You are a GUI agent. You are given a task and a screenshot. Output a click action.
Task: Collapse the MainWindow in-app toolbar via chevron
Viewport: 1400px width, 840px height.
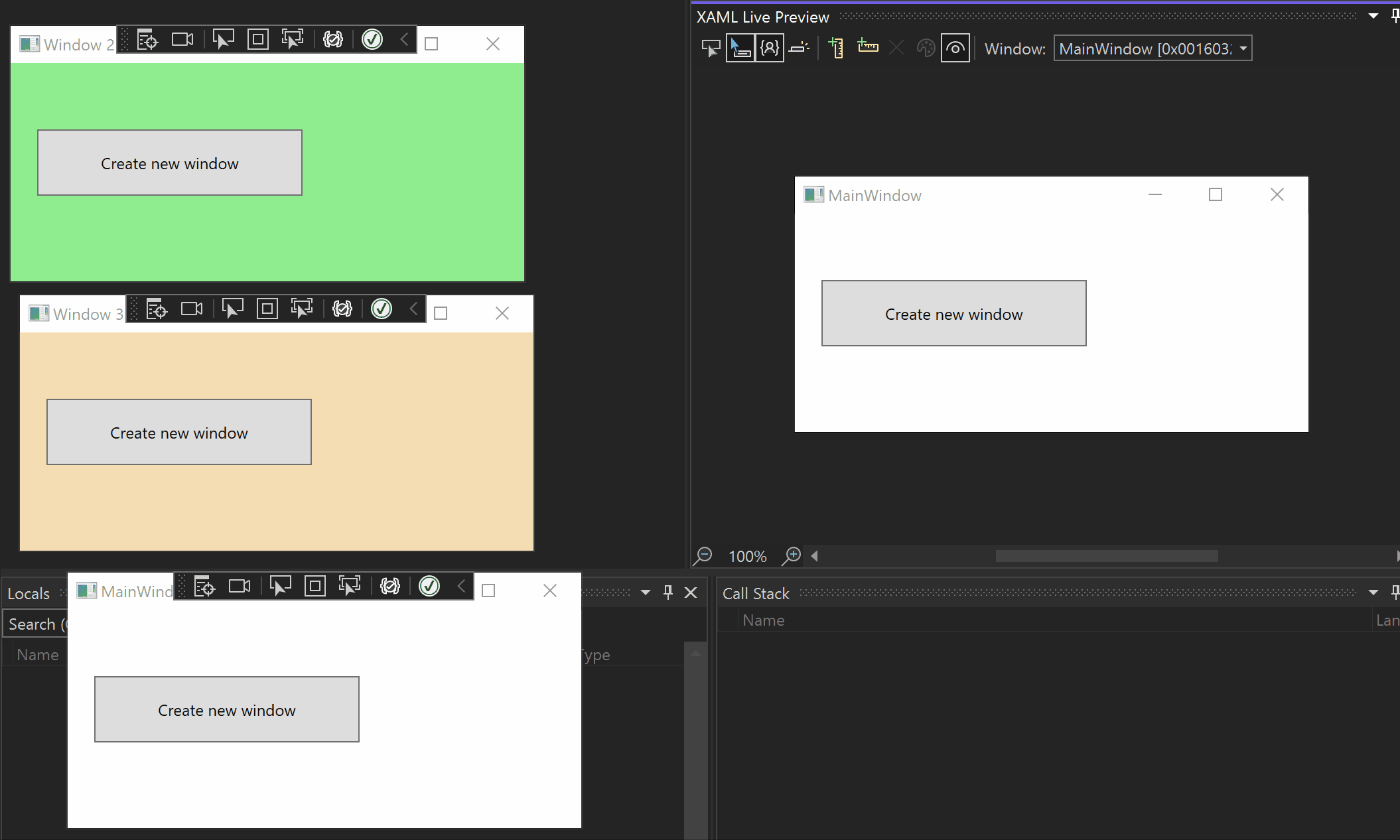(460, 586)
